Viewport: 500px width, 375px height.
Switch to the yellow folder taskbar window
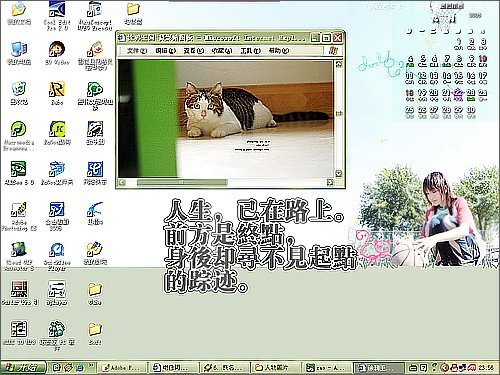[276, 368]
